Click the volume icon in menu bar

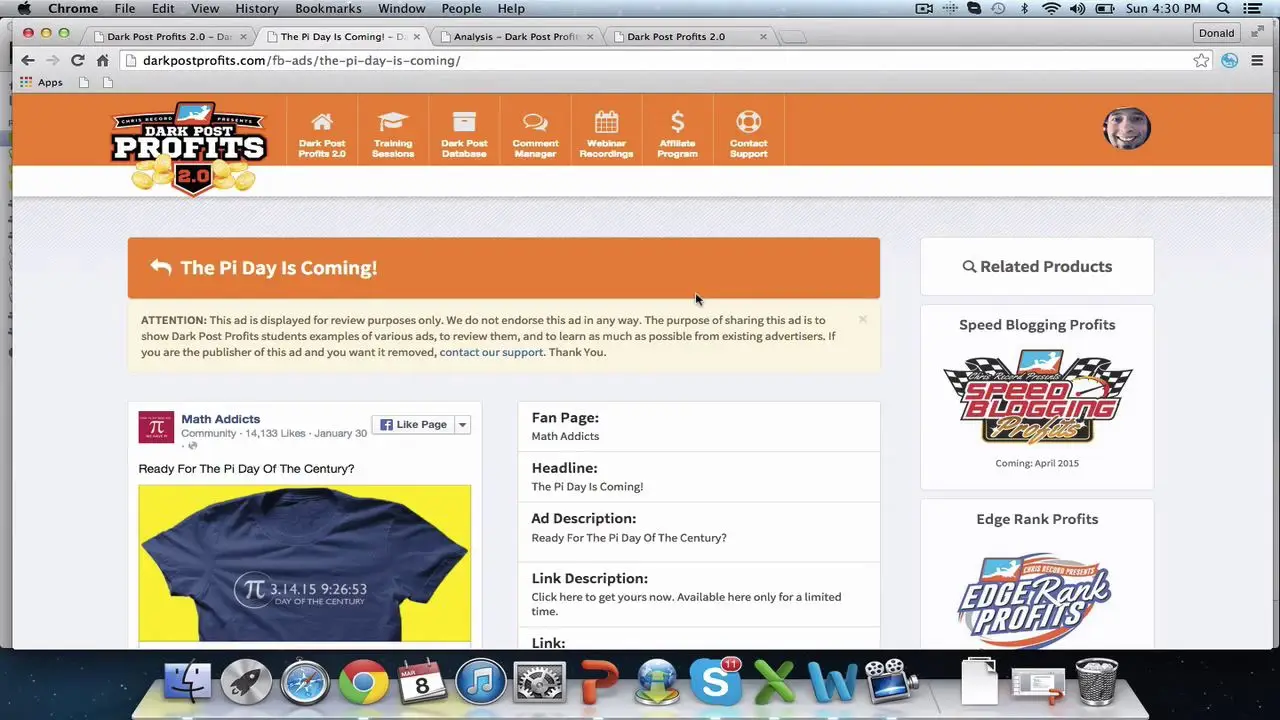click(1078, 9)
